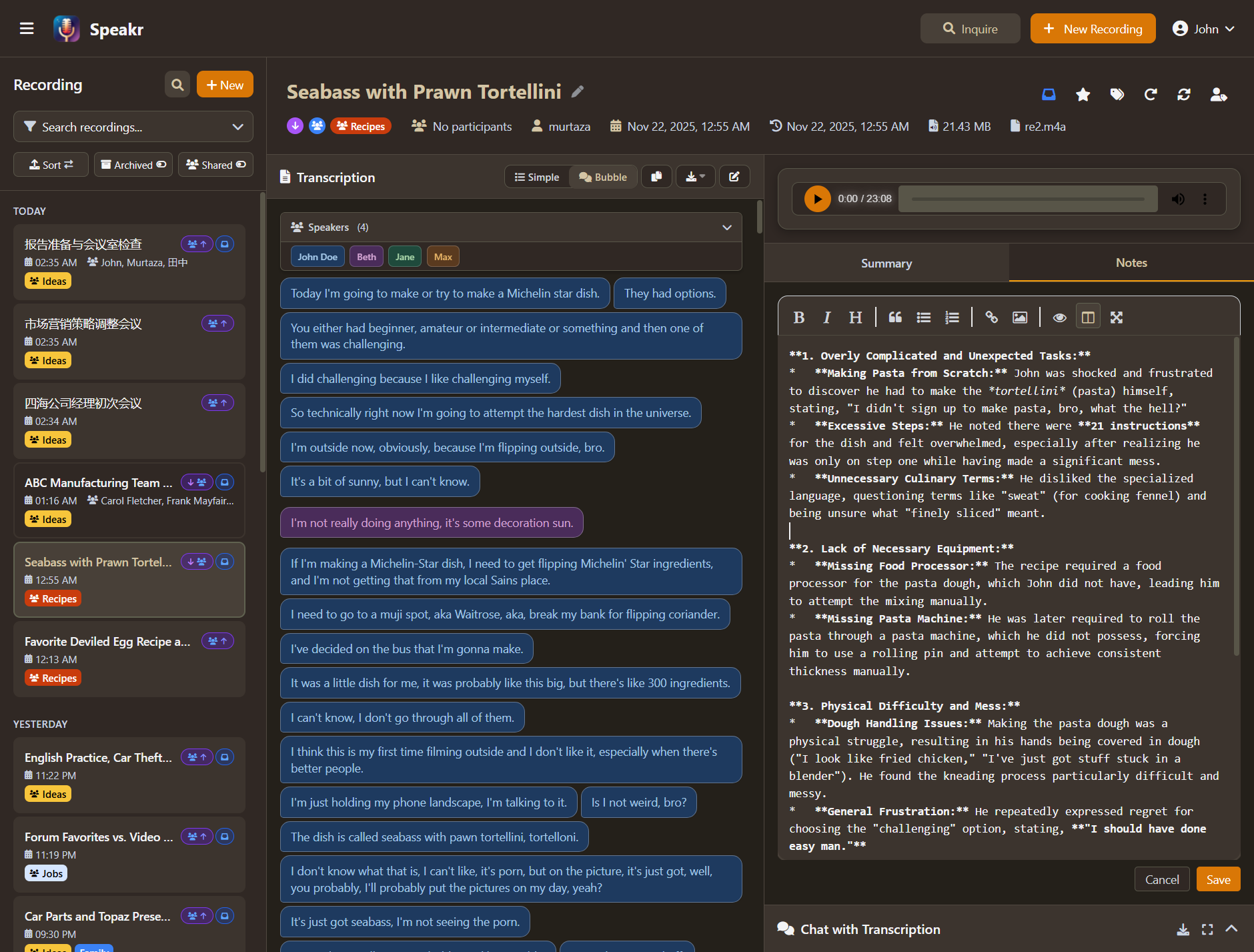1254x952 pixels.
Task: Switch transcription view to Simple mode
Action: 536,176
